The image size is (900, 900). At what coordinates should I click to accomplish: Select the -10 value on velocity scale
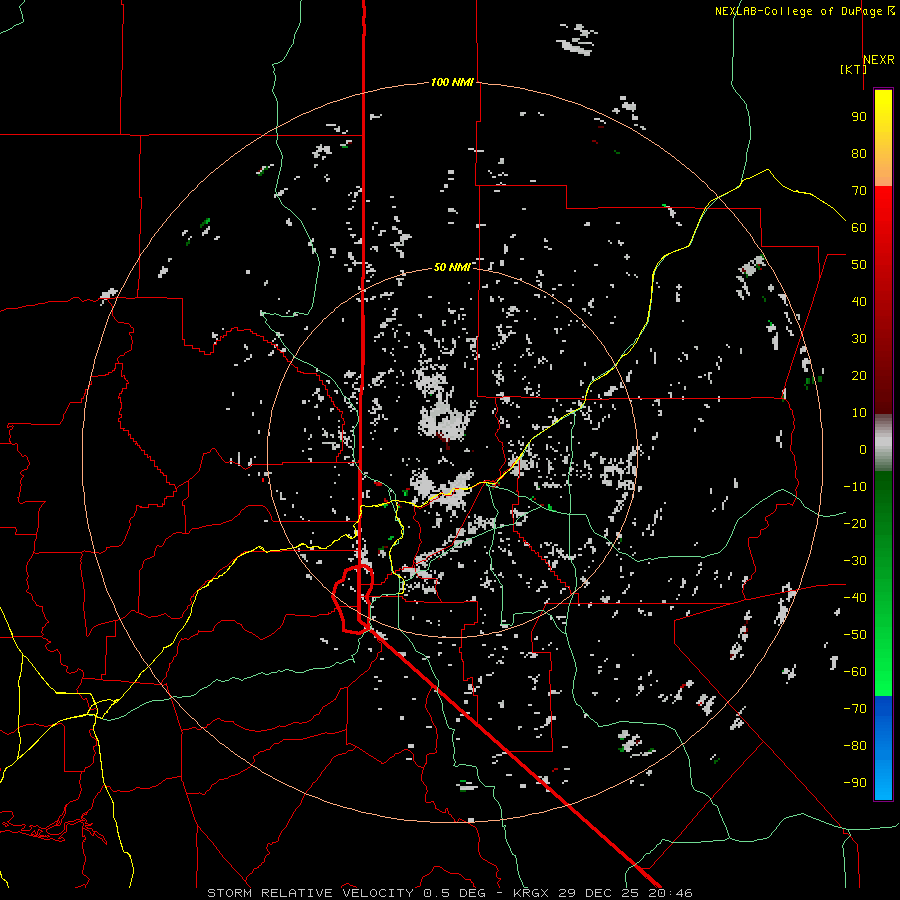point(855,487)
